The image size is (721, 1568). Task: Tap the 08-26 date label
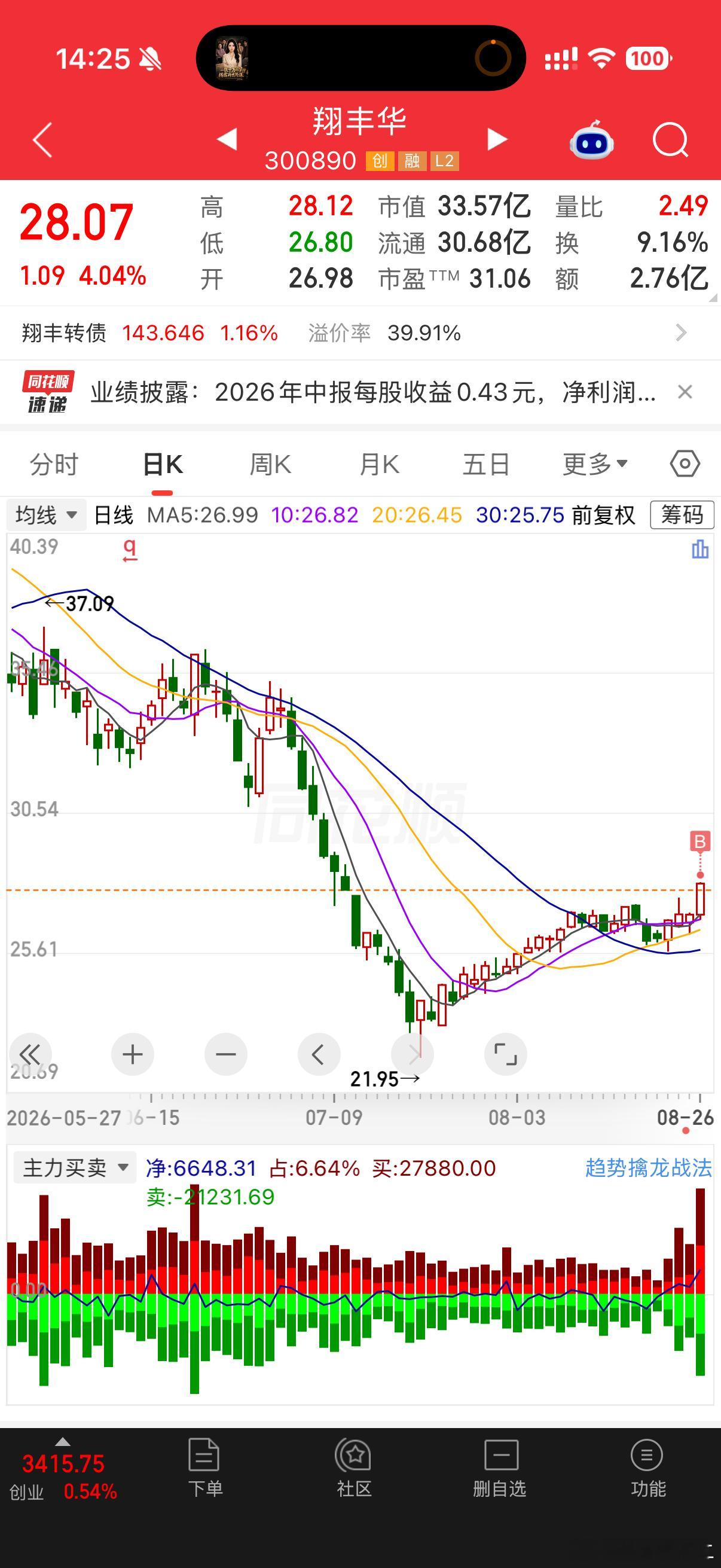685,1117
